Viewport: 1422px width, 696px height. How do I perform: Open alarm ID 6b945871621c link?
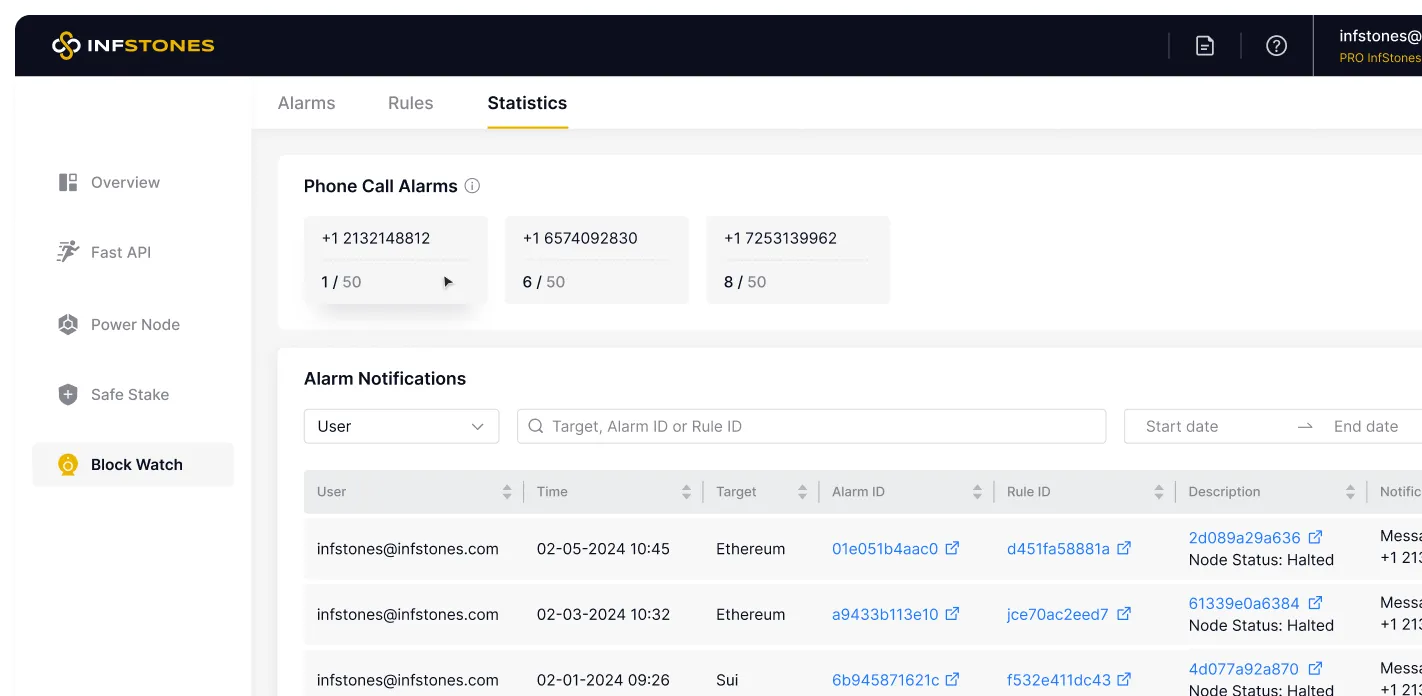tap(885, 680)
